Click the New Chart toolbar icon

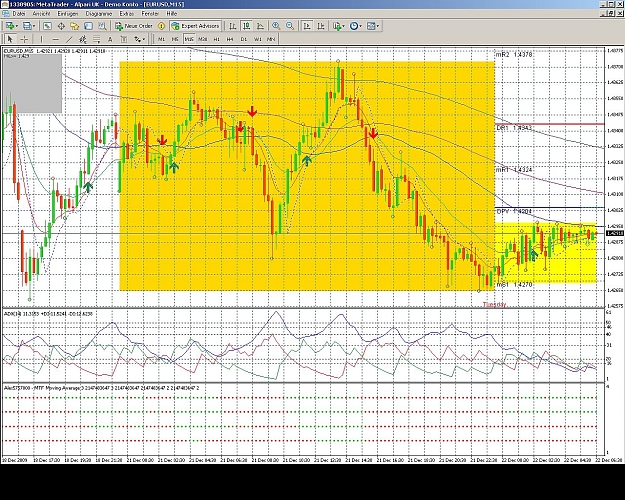coord(9,26)
